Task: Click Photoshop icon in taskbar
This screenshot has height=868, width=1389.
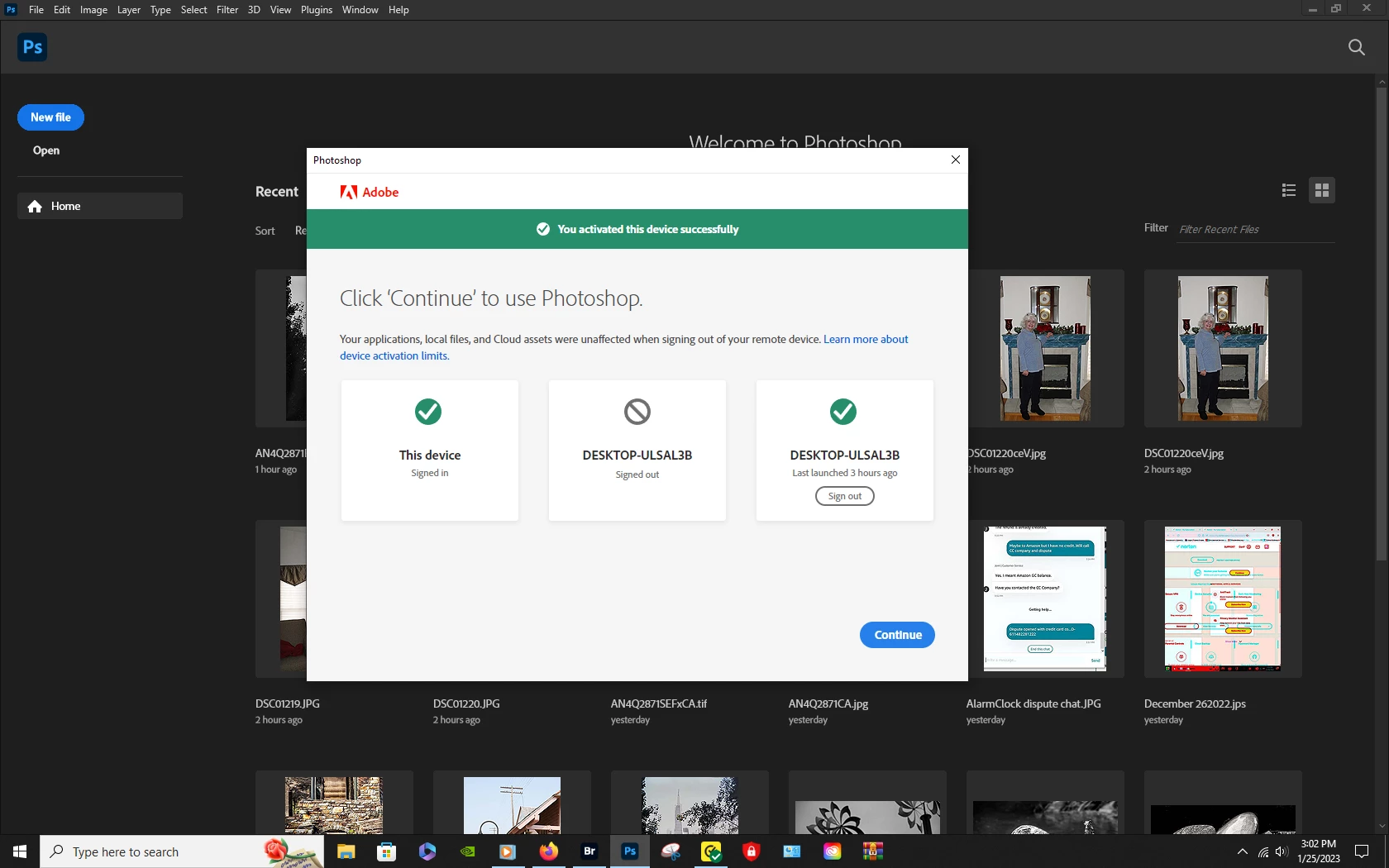Action: [629, 851]
